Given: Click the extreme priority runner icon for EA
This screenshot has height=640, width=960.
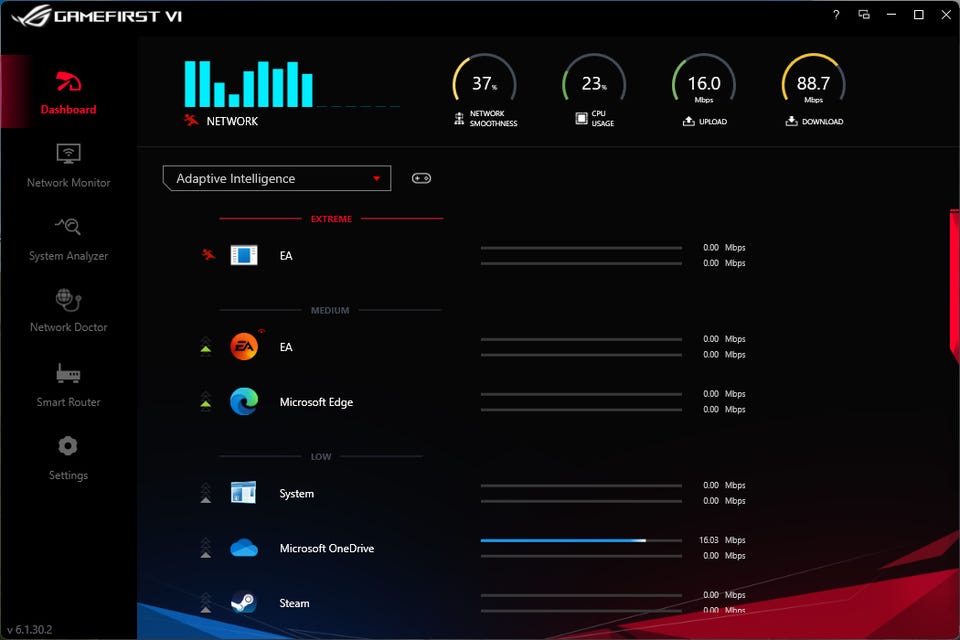Looking at the screenshot, I should pyautogui.click(x=208, y=254).
